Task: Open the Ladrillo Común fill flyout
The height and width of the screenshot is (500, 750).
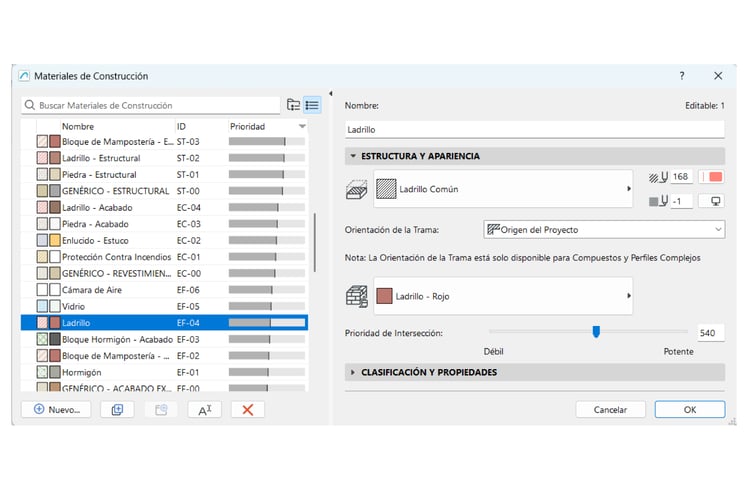Action: (x=629, y=189)
